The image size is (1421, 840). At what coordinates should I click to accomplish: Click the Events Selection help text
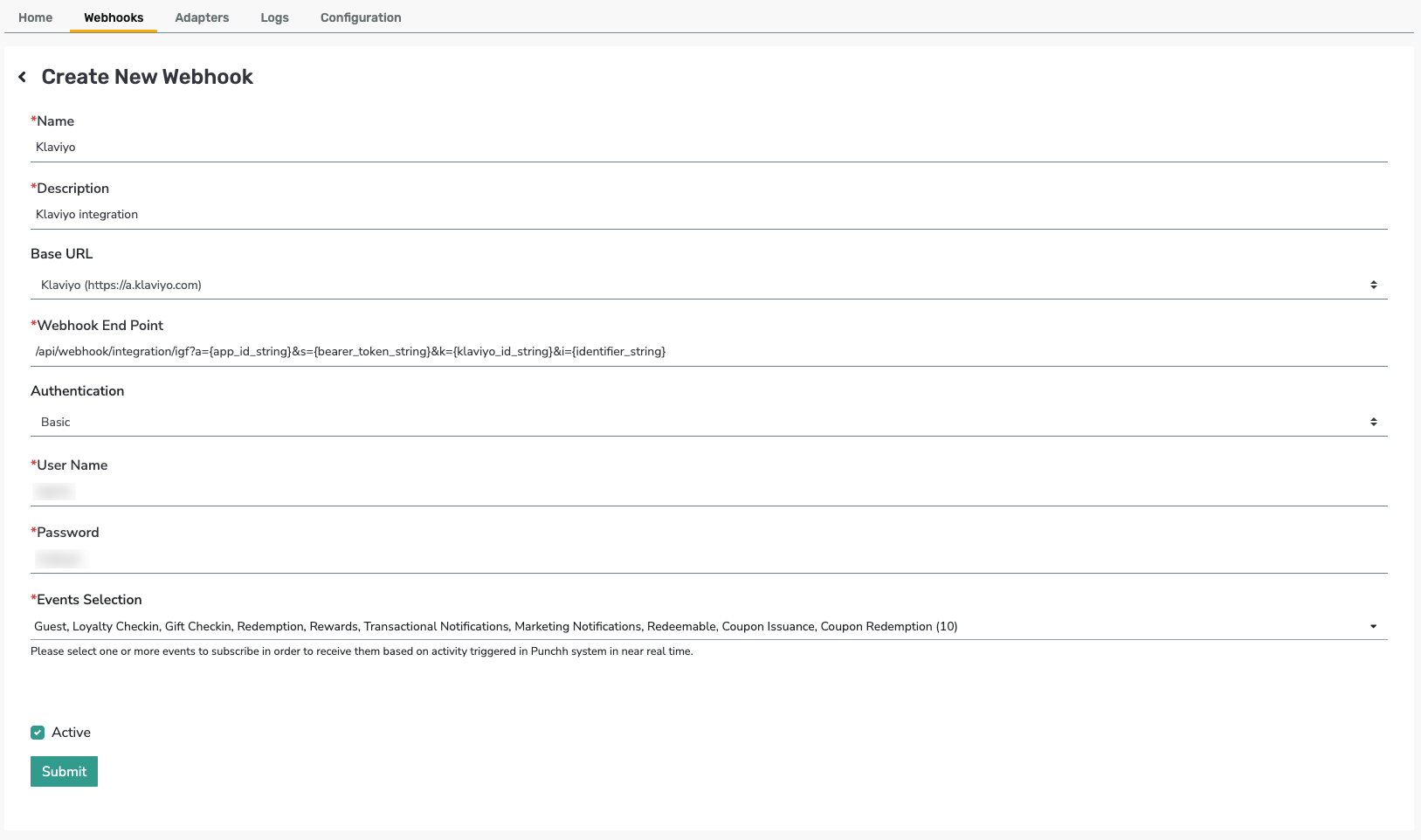pos(362,651)
